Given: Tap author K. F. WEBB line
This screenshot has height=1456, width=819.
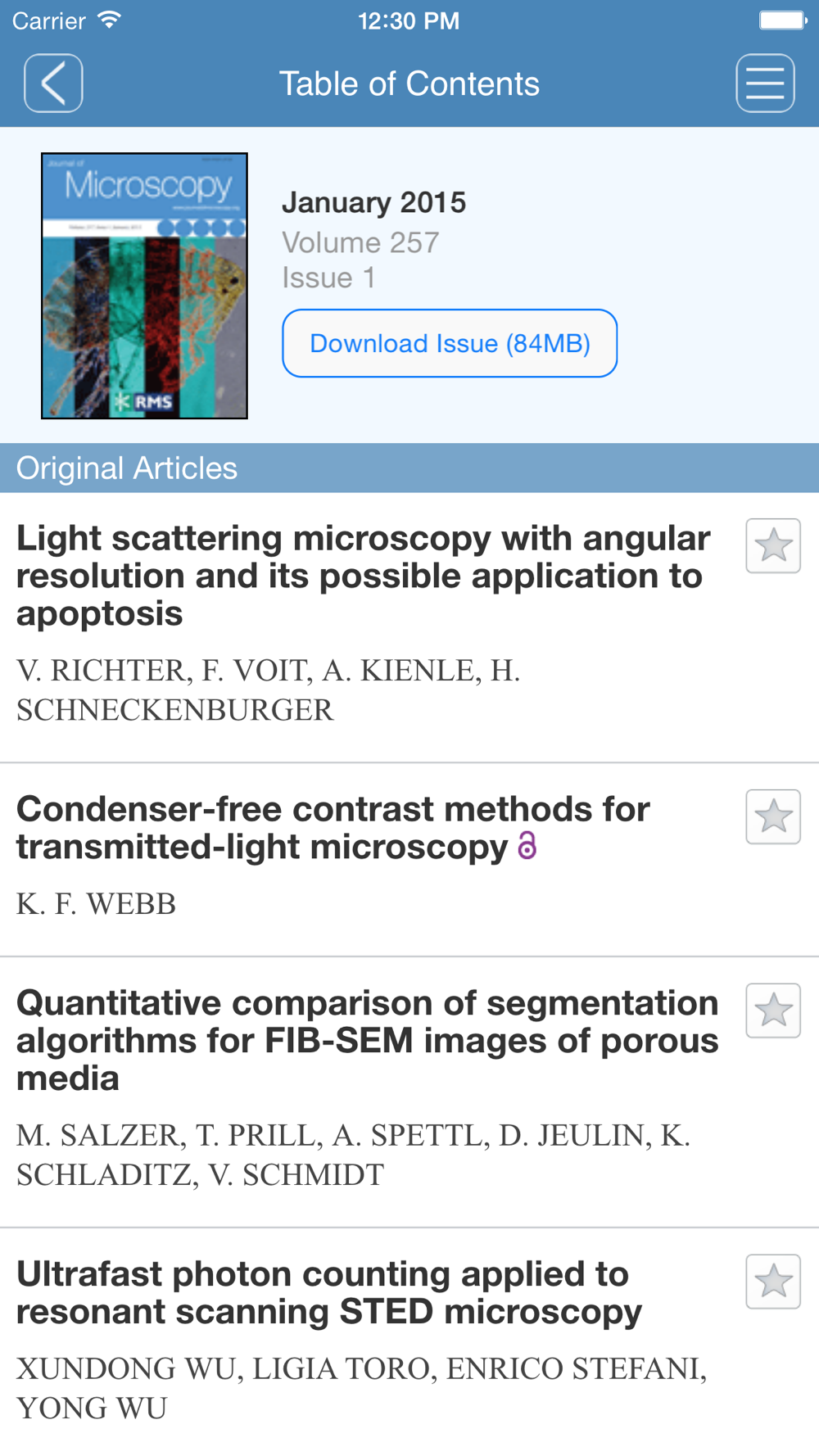Looking at the screenshot, I should (97, 904).
